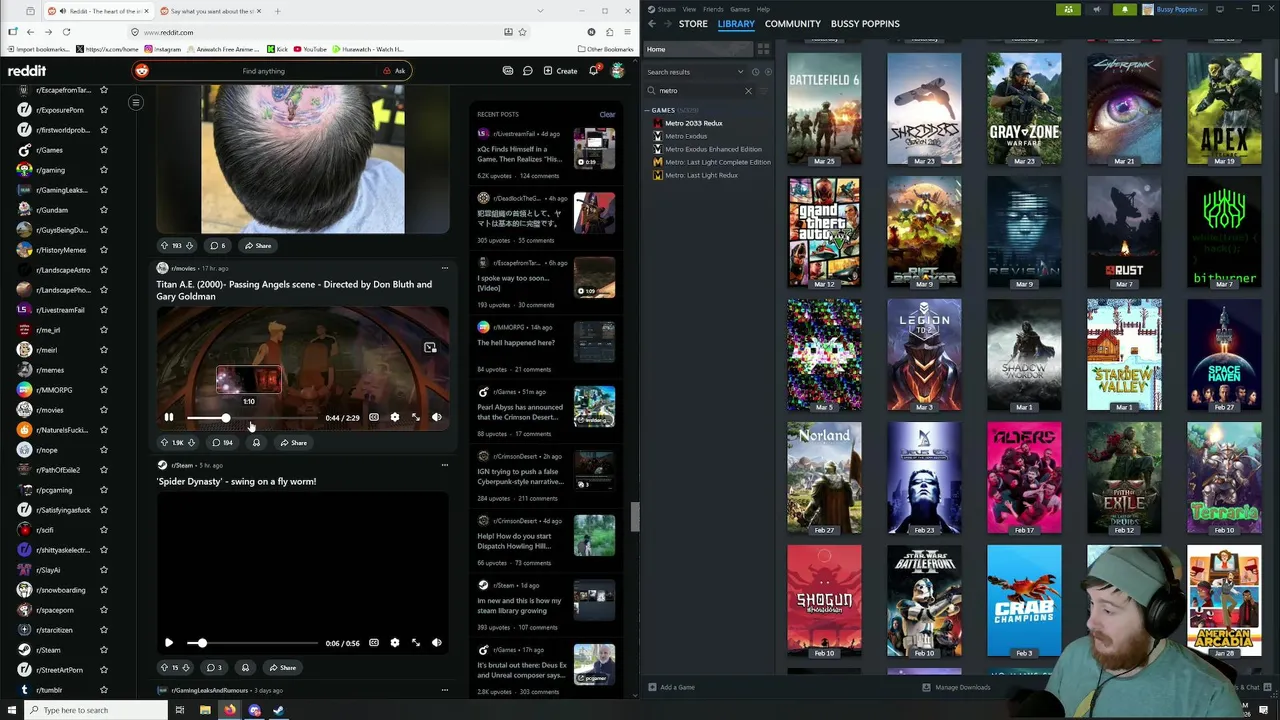The image size is (1280, 720).
Task: Open Reddit chat icon in header
Action: coord(528,71)
